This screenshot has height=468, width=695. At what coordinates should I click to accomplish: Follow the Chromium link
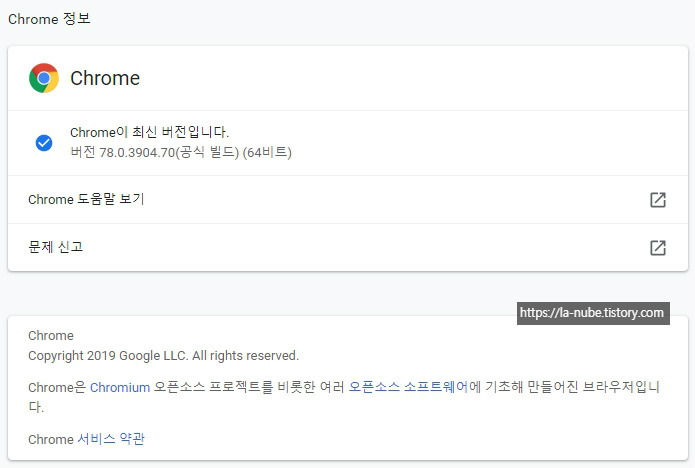(x=120, y=387)
